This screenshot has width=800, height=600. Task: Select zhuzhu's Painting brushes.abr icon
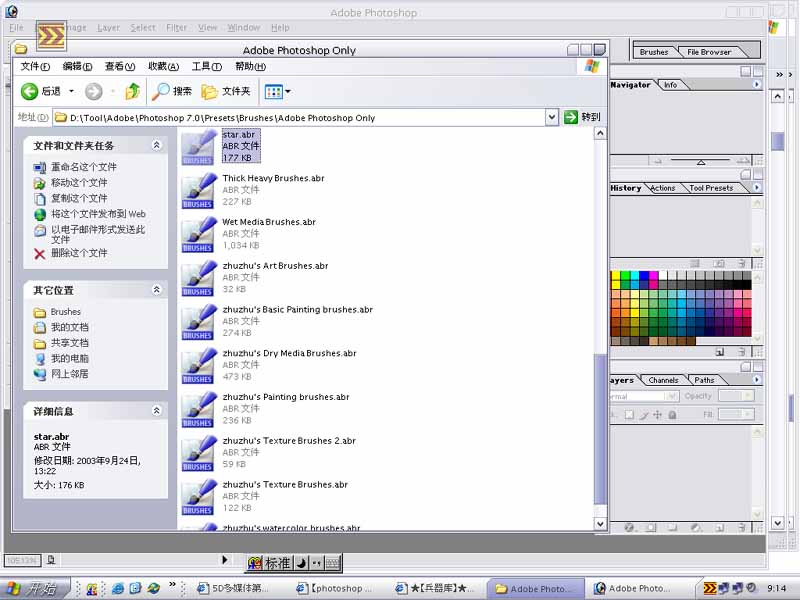(x=198, y=410)
